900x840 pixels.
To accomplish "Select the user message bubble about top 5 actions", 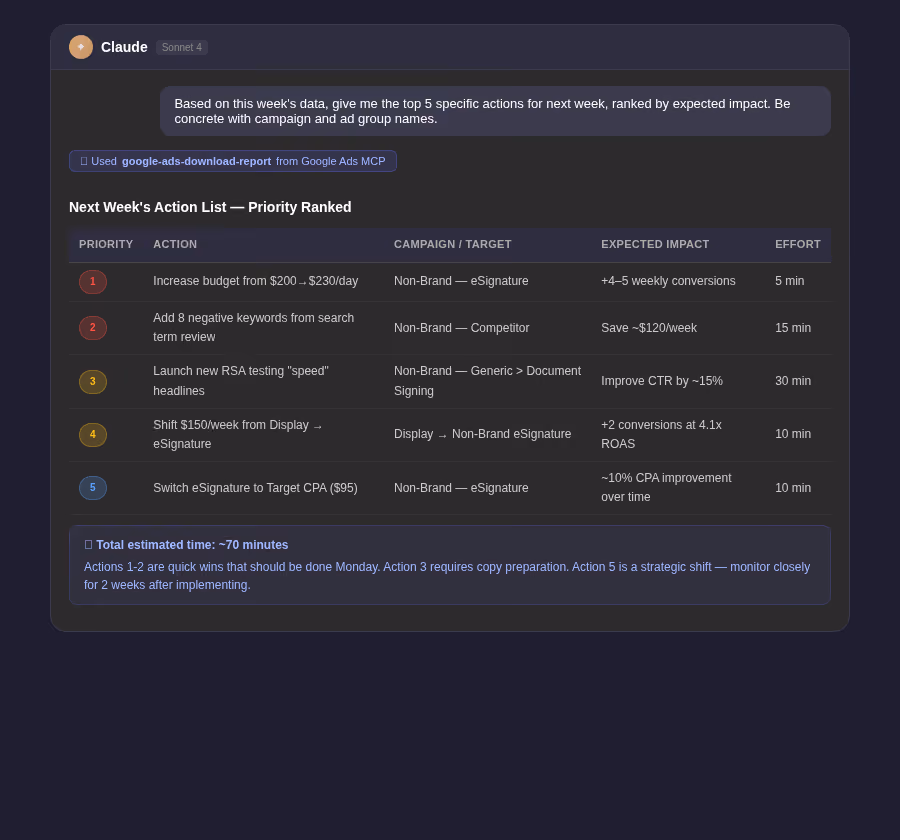I will point(495,111).
